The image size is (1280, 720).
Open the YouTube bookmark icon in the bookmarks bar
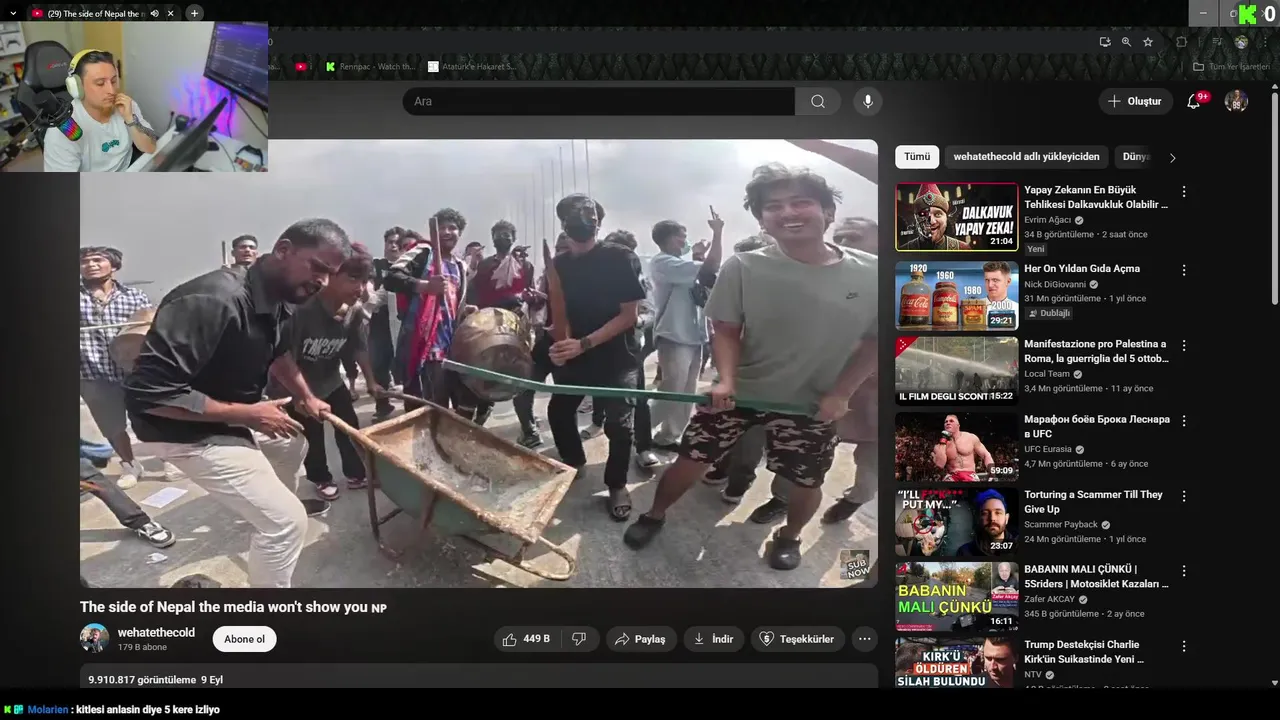click(x=301, y=67)
